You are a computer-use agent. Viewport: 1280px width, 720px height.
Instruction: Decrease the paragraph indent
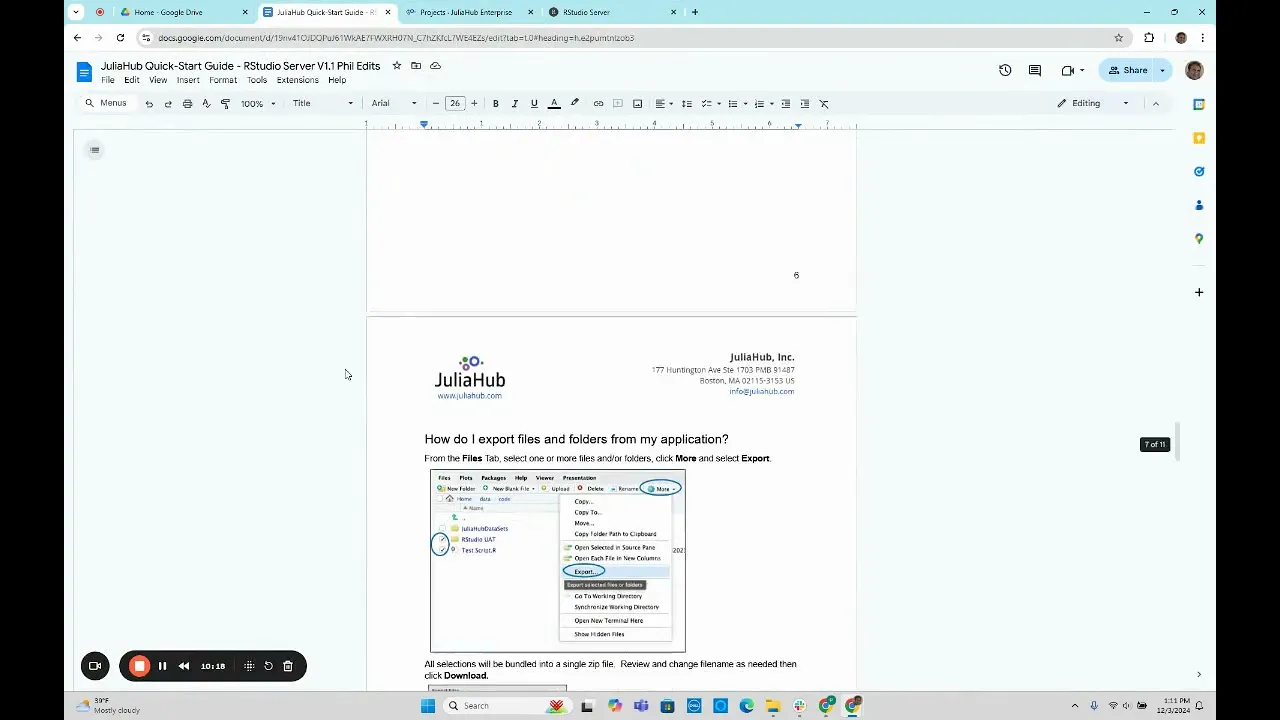click(x=786, y=104)
